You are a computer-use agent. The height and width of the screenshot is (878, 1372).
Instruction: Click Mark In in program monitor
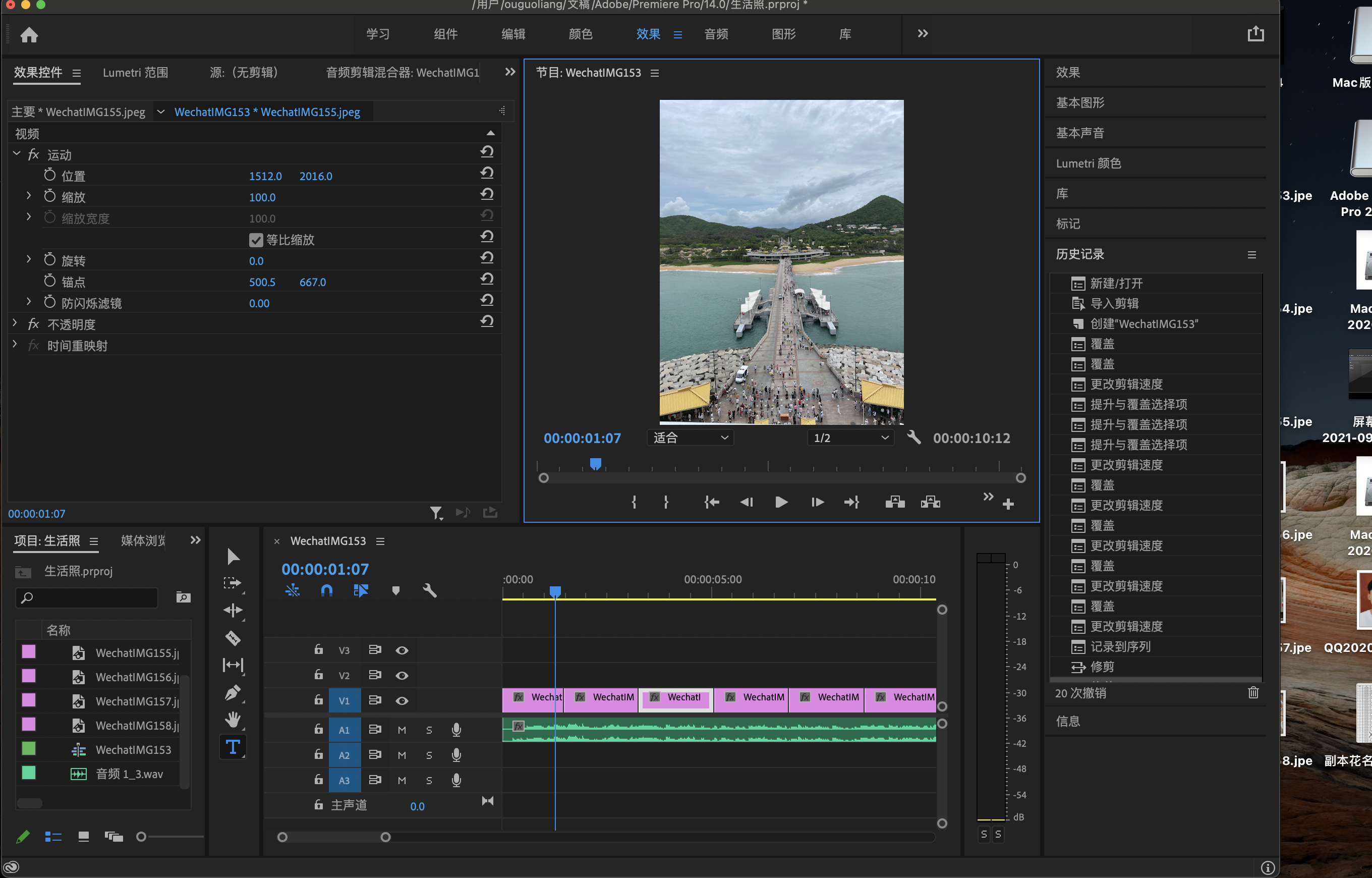634,502
